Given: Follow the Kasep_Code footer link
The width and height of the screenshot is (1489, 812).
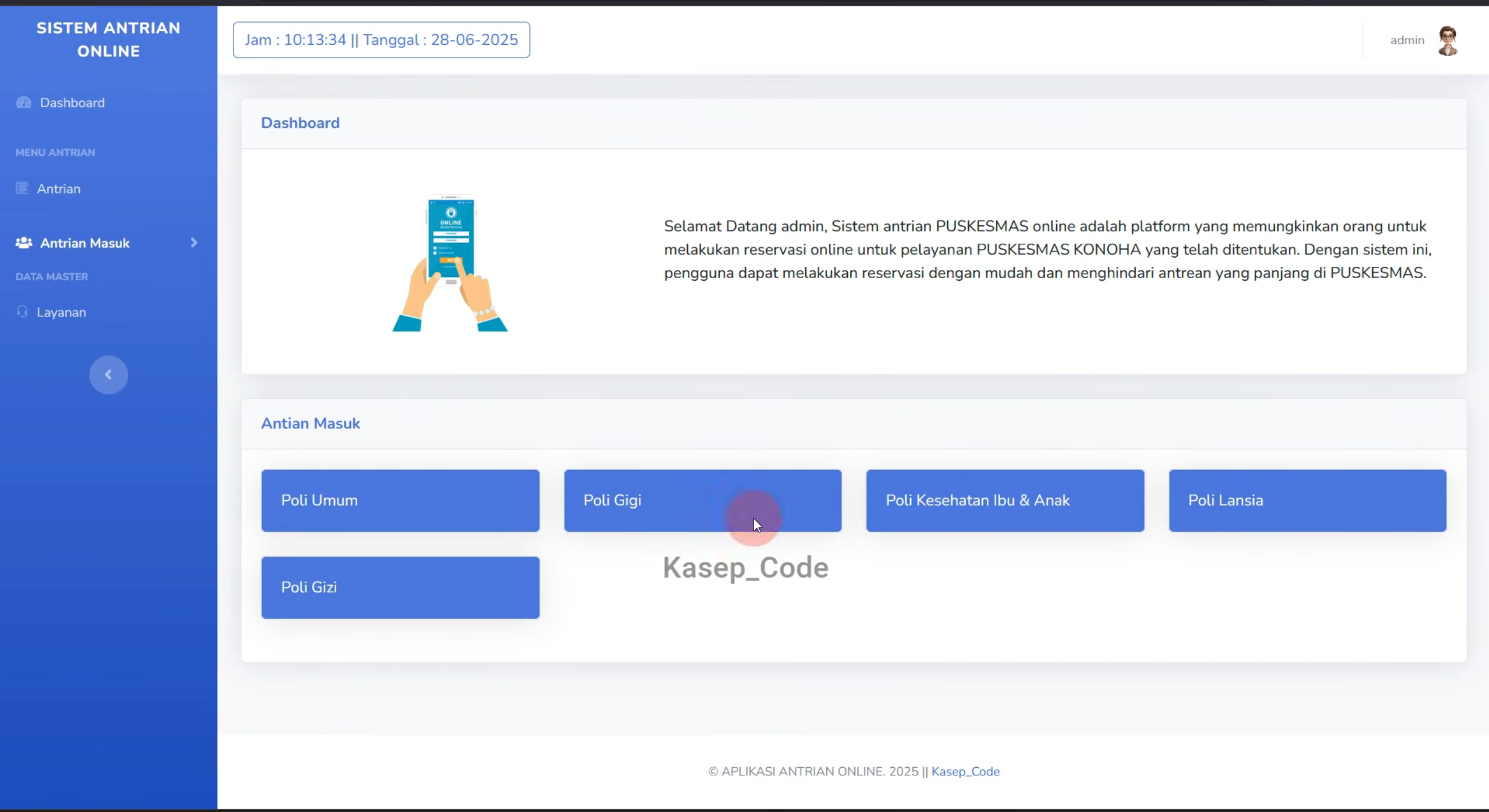Looking at the screenshot, I should [x=965, y=771].
